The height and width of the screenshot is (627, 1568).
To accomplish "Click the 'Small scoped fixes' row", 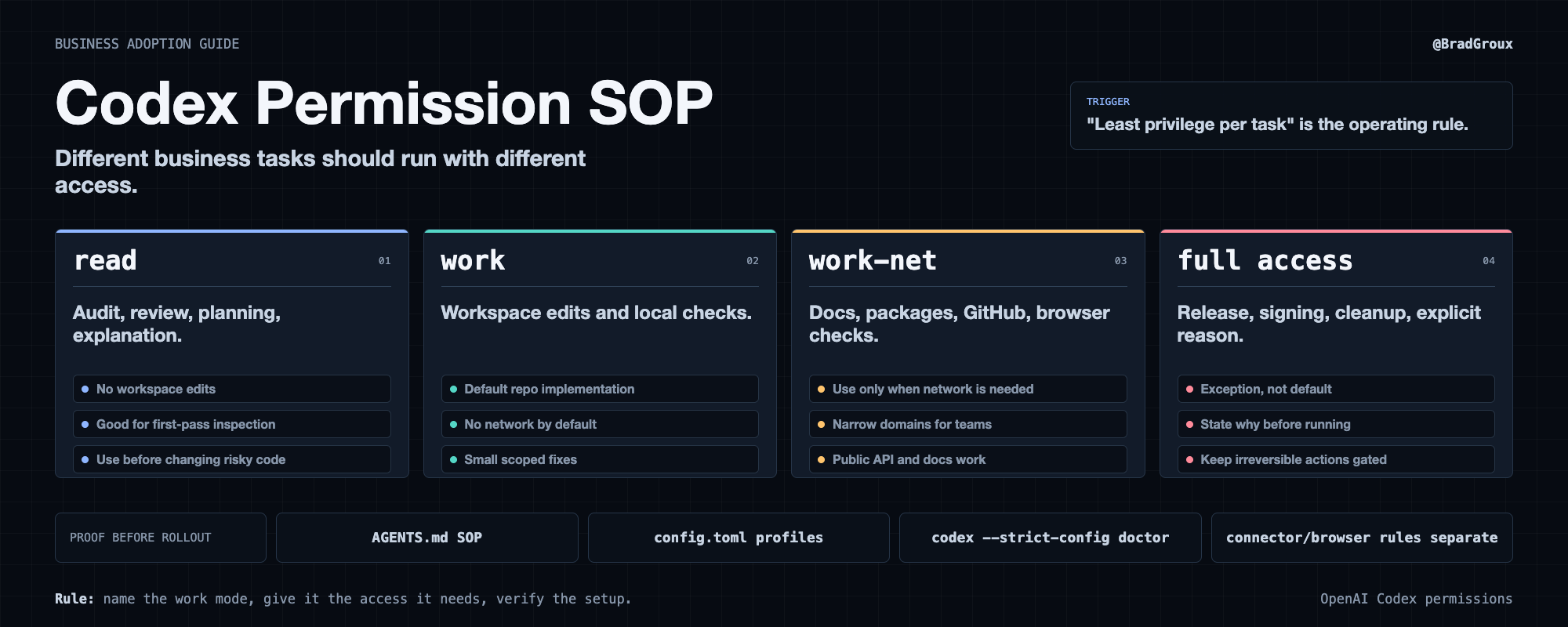I will click(600, 459).
